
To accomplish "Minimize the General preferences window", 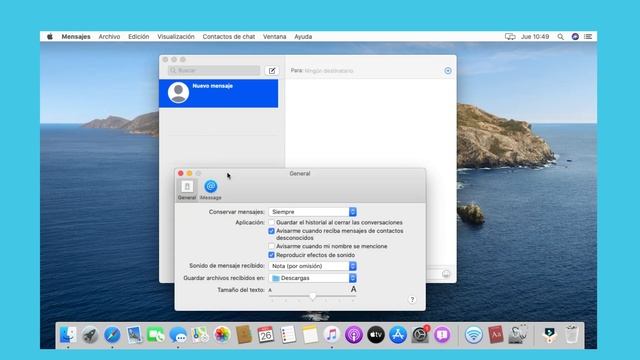I will click(189, 173).
